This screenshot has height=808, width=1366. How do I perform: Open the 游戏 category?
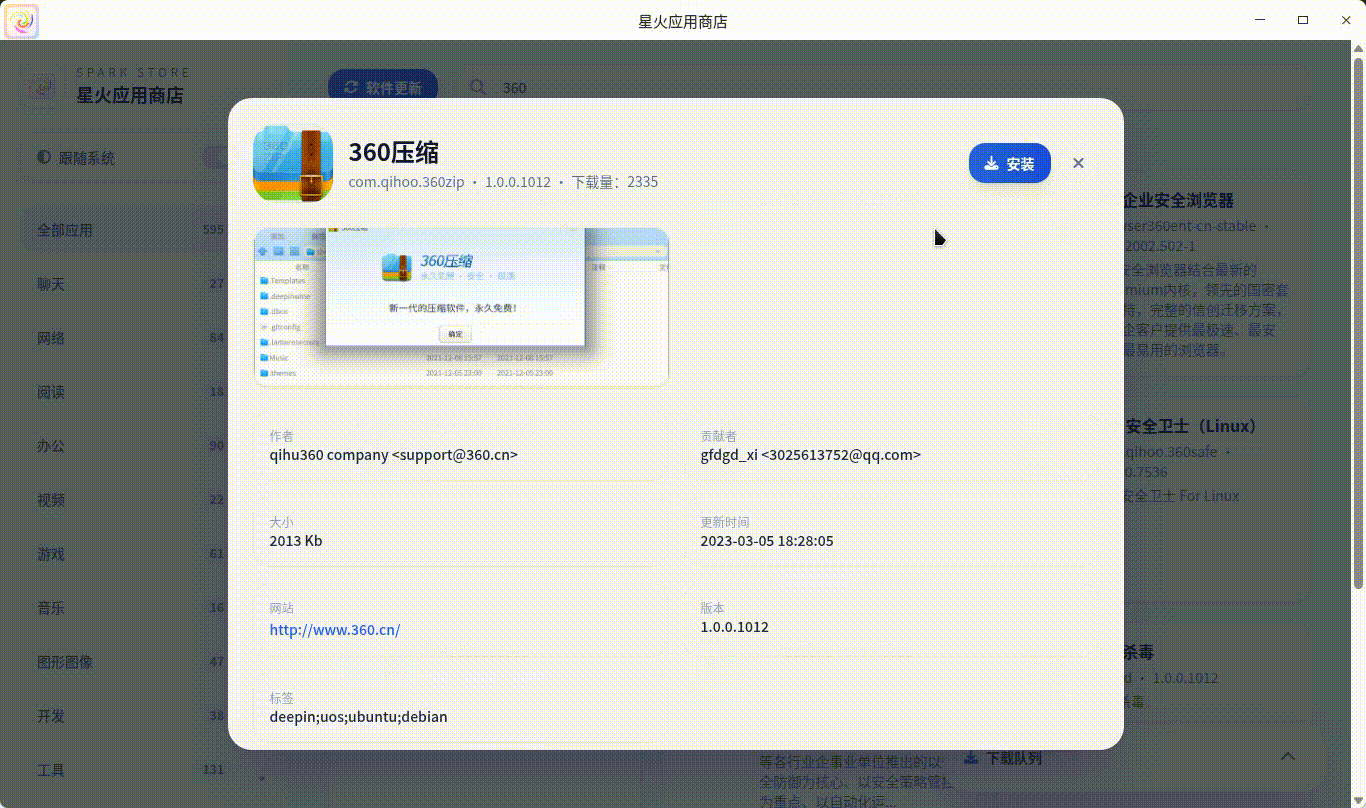[x=51, y=553]
